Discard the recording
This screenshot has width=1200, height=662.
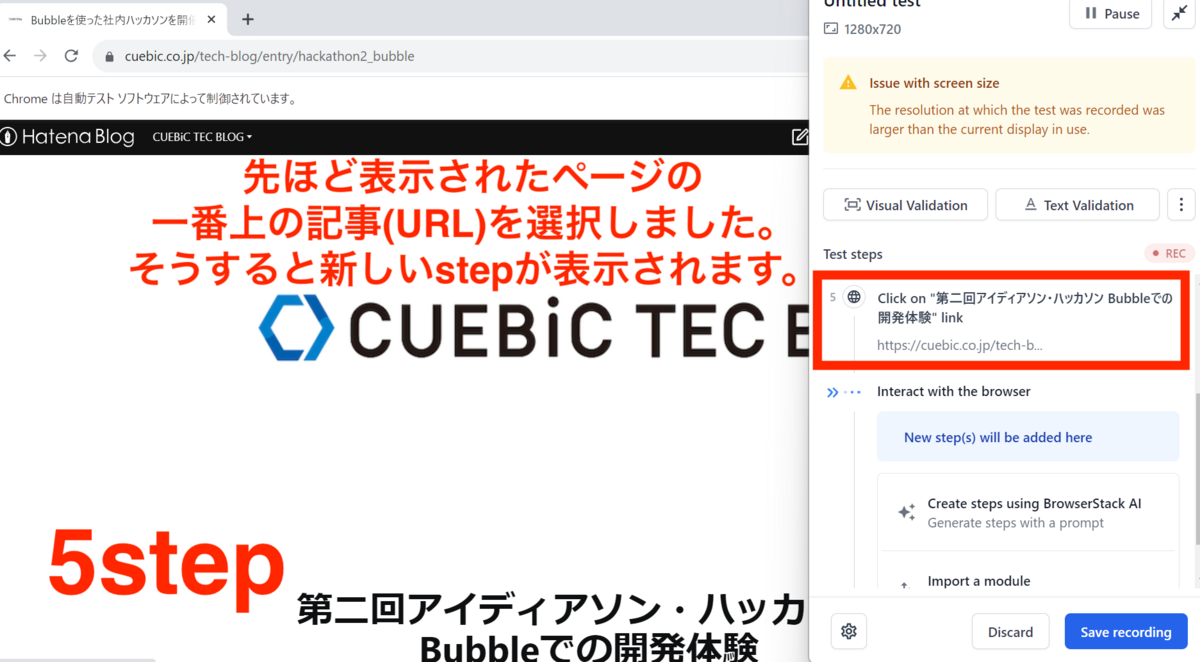[1010, 632]
